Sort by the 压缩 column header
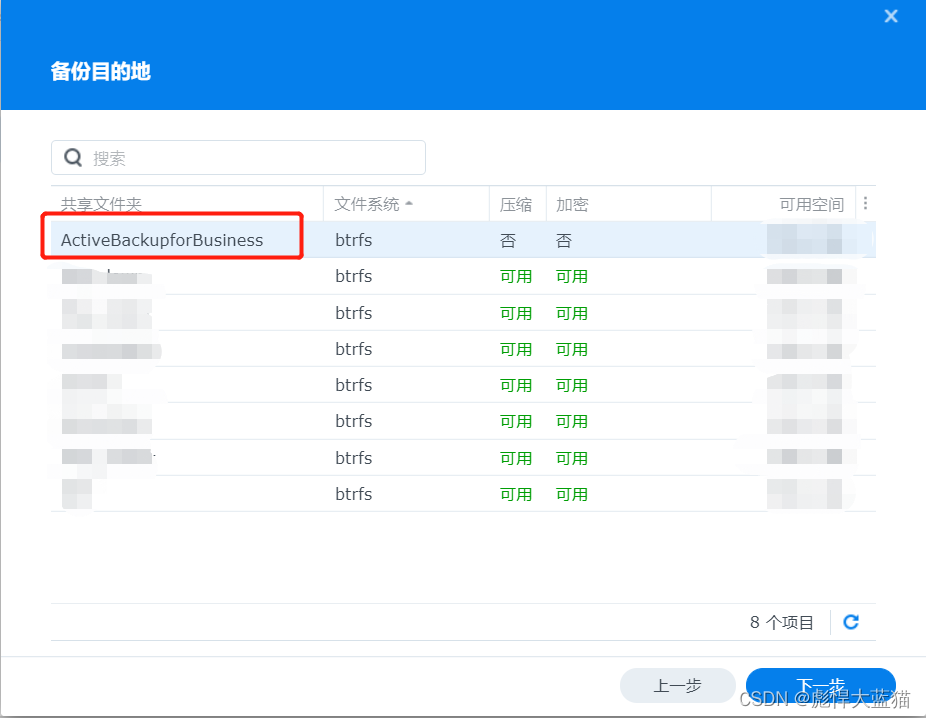926x718 pixels. [518, 204]
